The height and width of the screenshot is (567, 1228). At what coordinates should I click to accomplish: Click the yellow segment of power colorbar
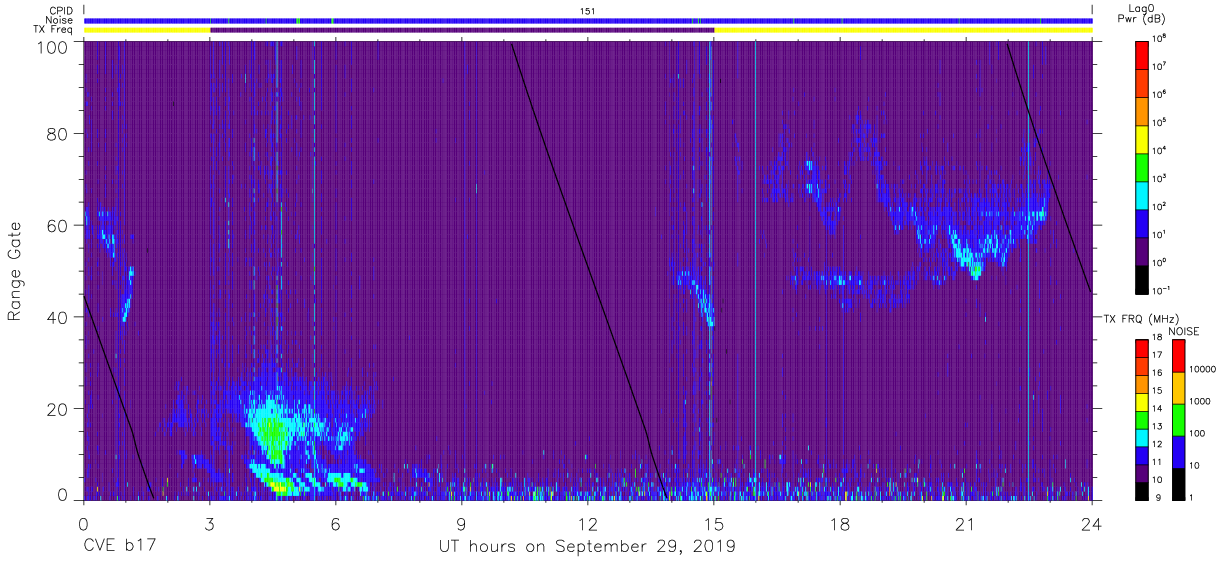click(1141, 138)
